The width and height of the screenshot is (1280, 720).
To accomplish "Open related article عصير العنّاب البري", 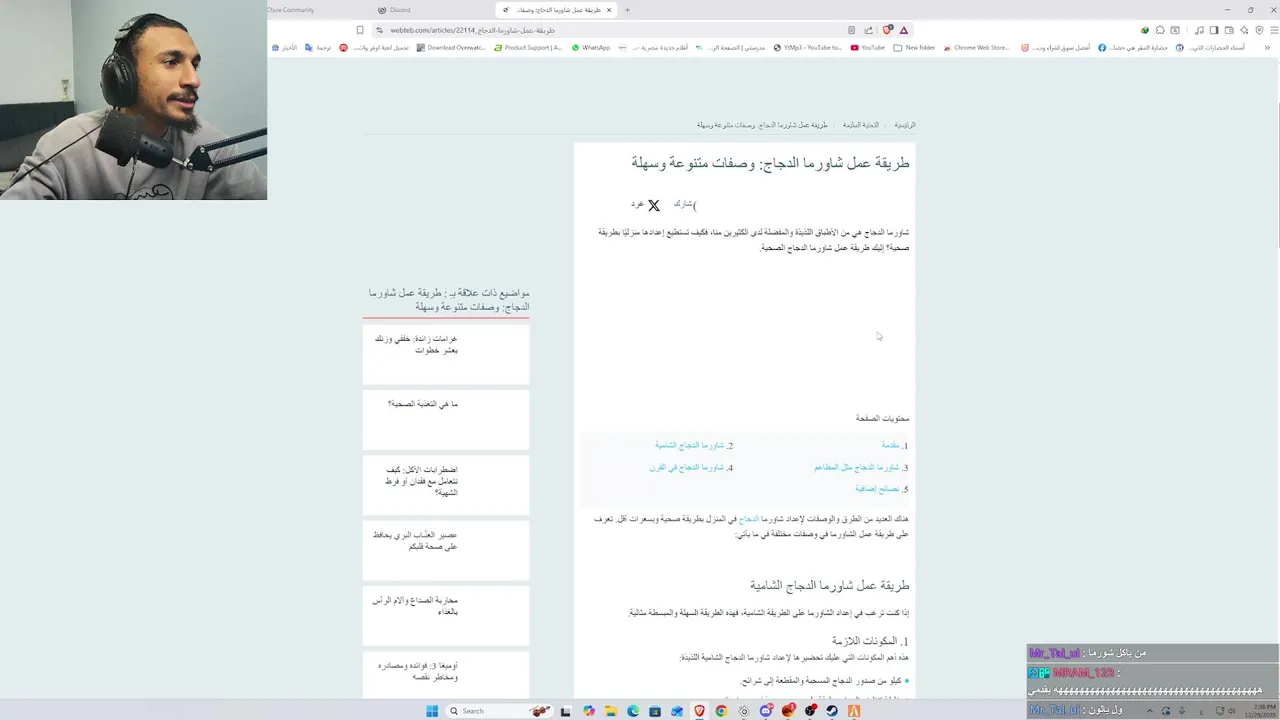I will click(446, 550).
